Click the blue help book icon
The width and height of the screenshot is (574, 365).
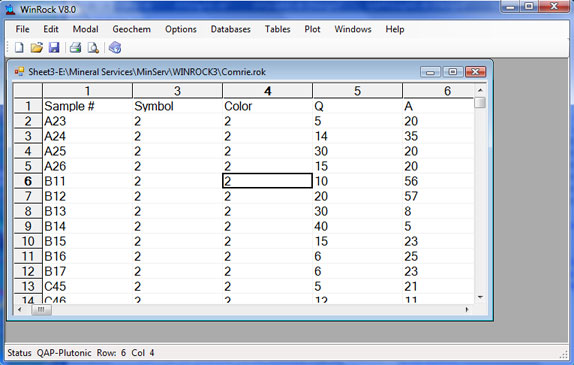tap(115, 48)
